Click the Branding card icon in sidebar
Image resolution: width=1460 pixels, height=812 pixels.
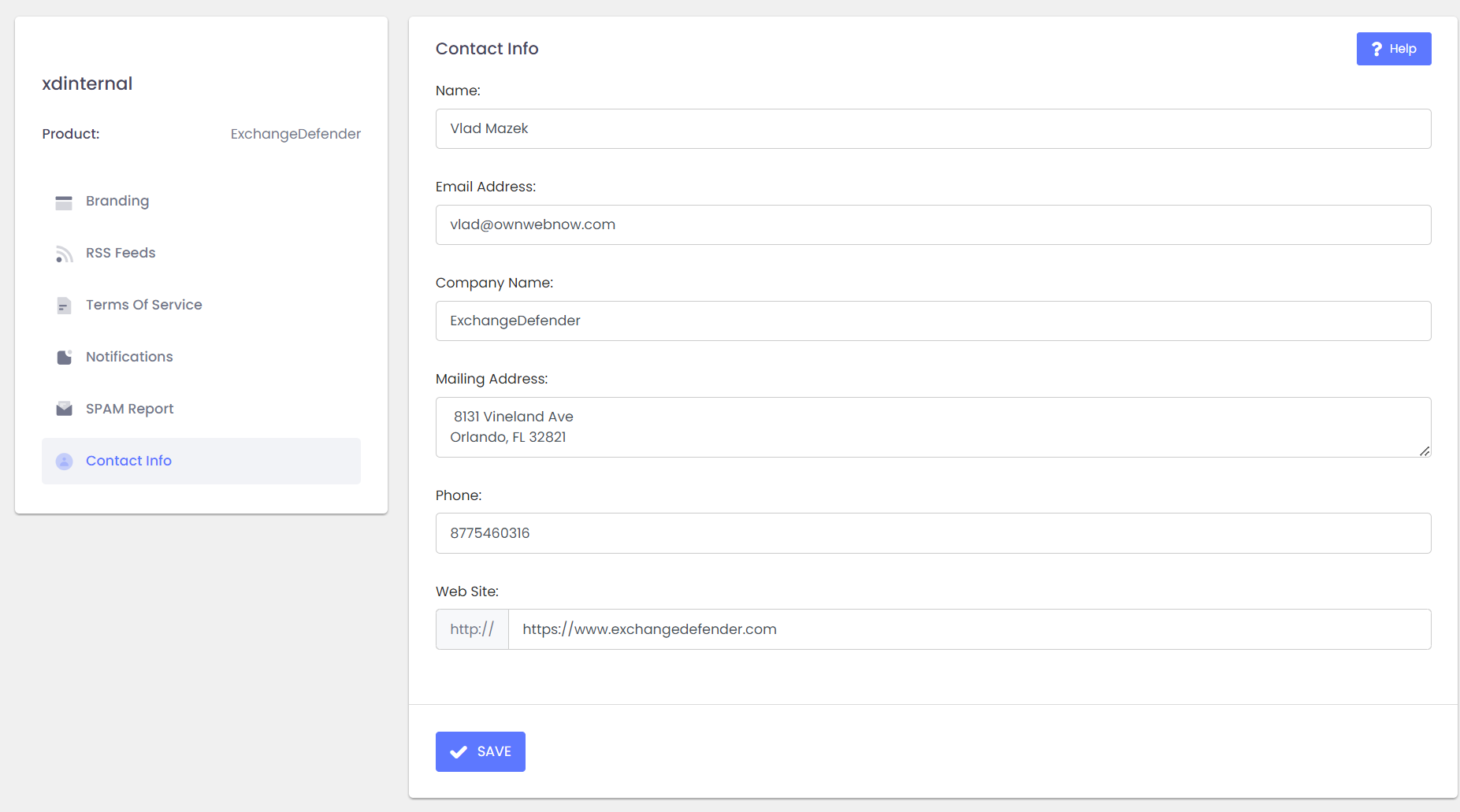click(x=64, y=202)
